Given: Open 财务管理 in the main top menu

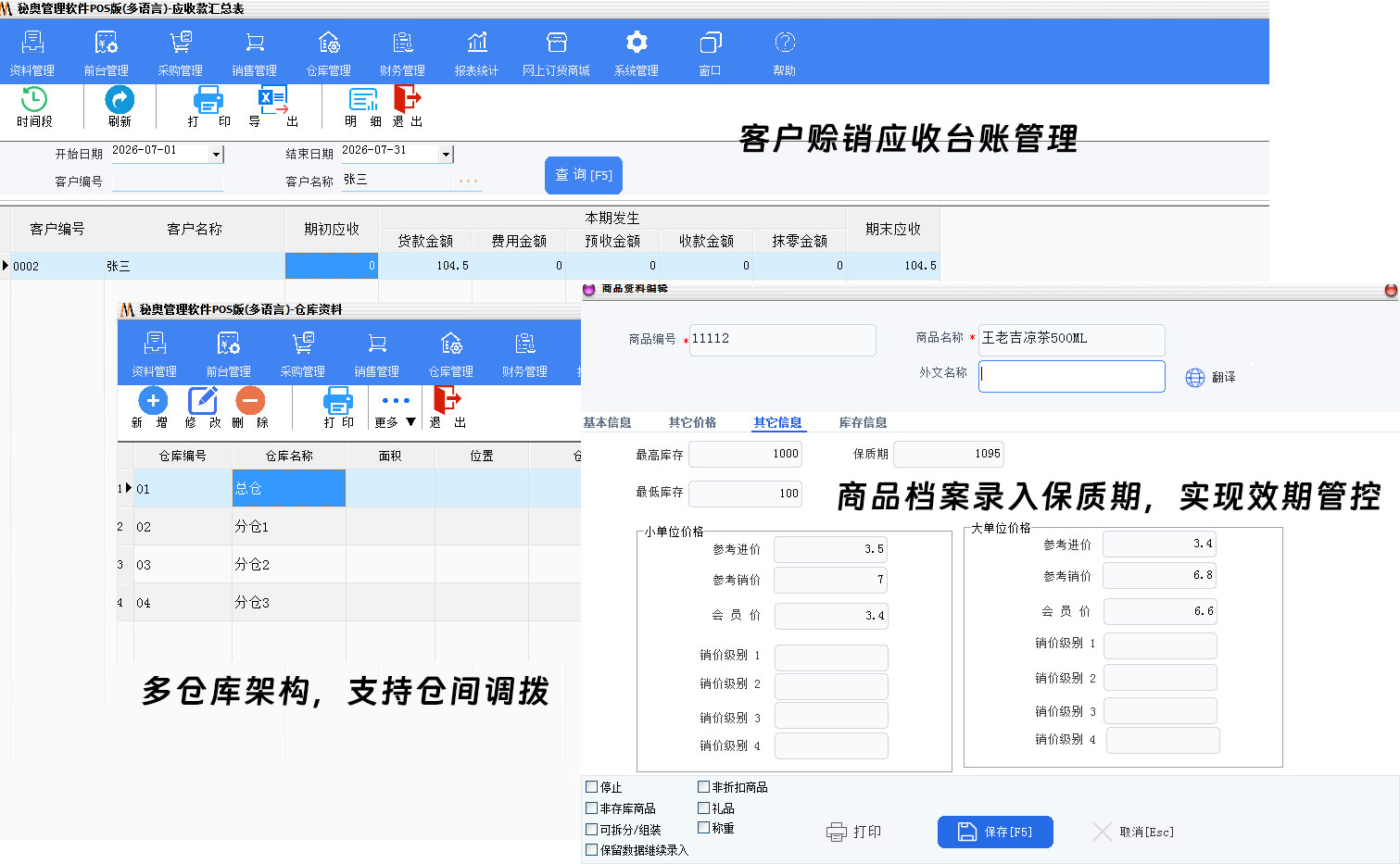Looking at the screenshot, I should 403,53.
